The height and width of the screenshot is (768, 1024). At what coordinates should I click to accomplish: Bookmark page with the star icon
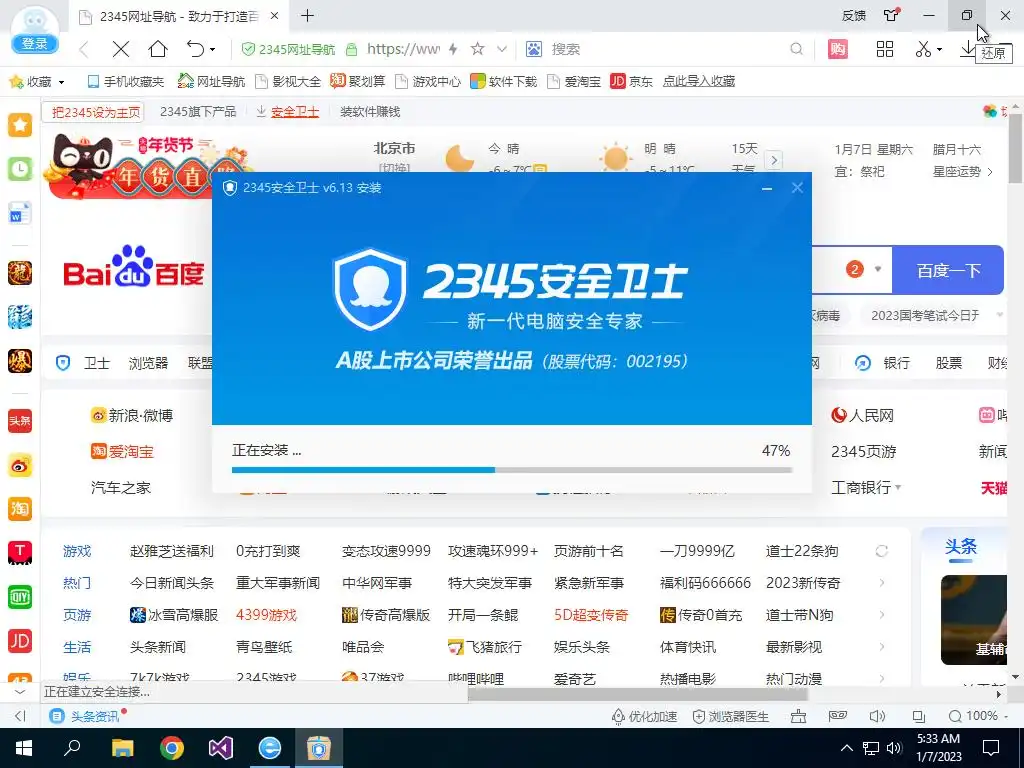point(478,49)
